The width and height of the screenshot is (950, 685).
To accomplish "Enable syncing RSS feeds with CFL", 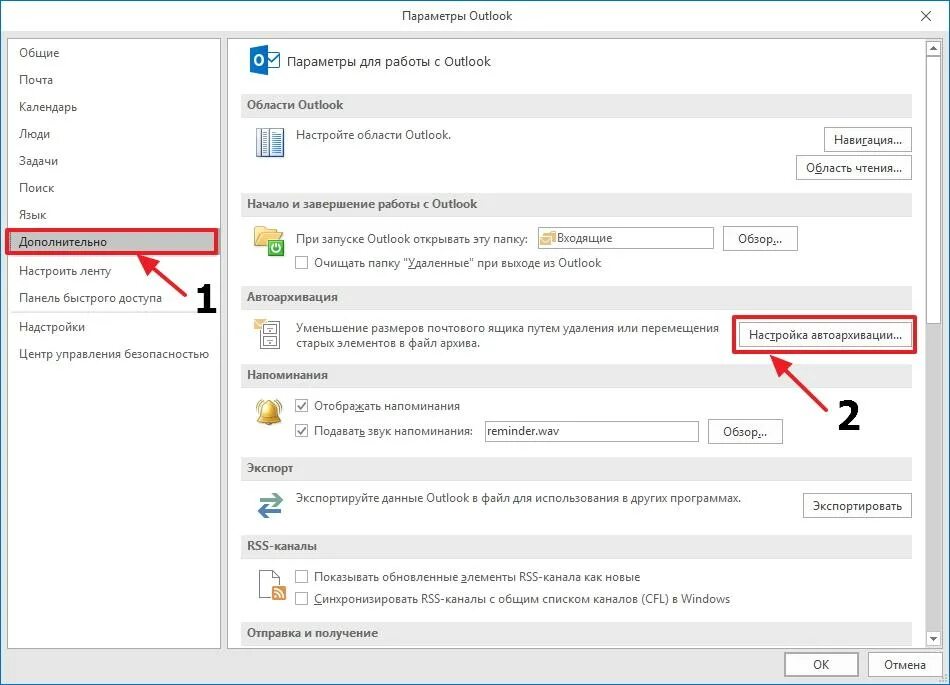I will [x=301, y=599].
